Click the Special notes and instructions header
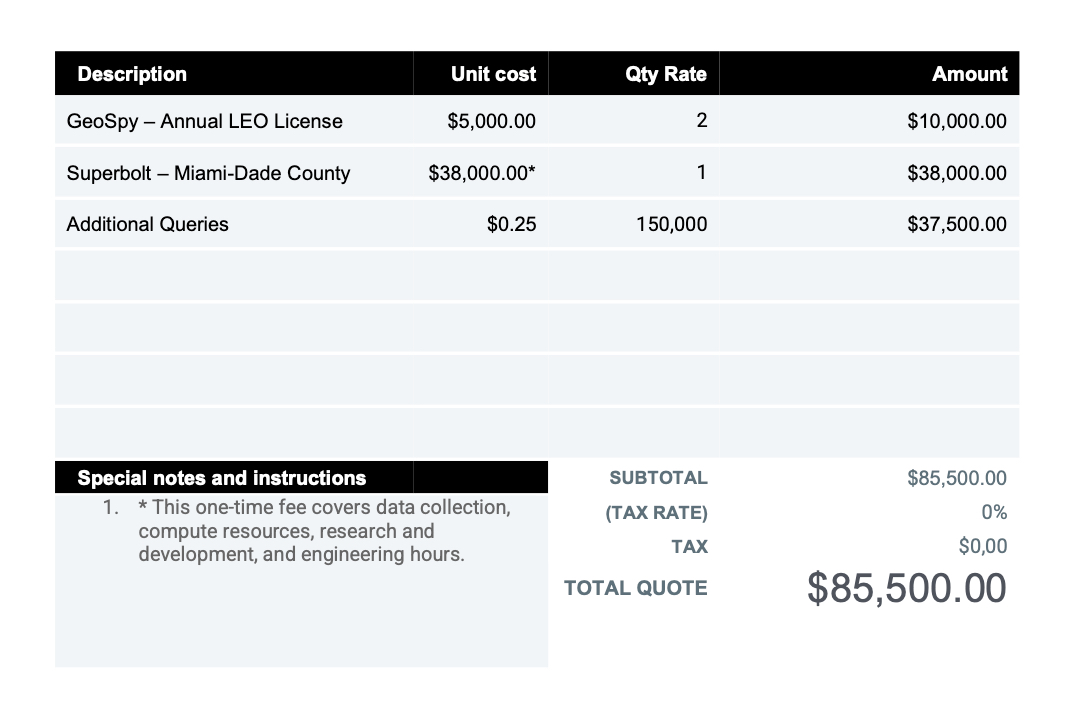This screenshot has height=716, width=1084. pyautogui.click(x=222, y=478)
